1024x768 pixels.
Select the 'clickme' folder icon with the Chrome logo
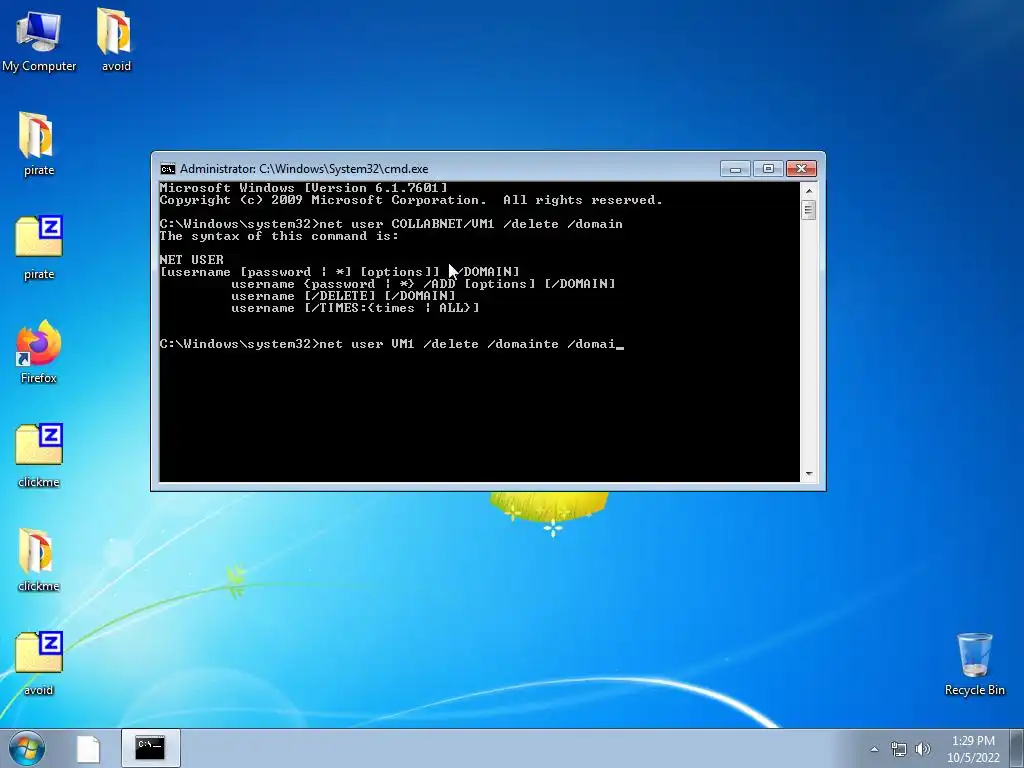(x=39, y=559)
